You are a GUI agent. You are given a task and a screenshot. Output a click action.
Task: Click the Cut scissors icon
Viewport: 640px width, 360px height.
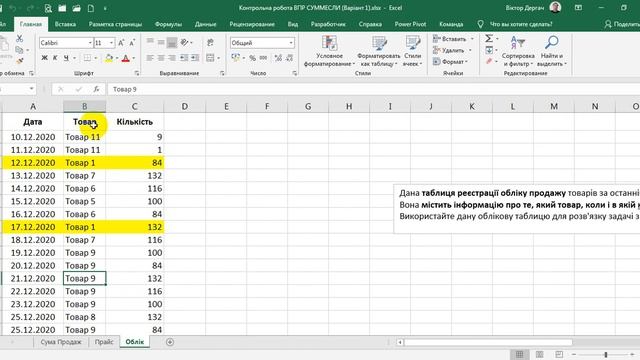point(19,39)
